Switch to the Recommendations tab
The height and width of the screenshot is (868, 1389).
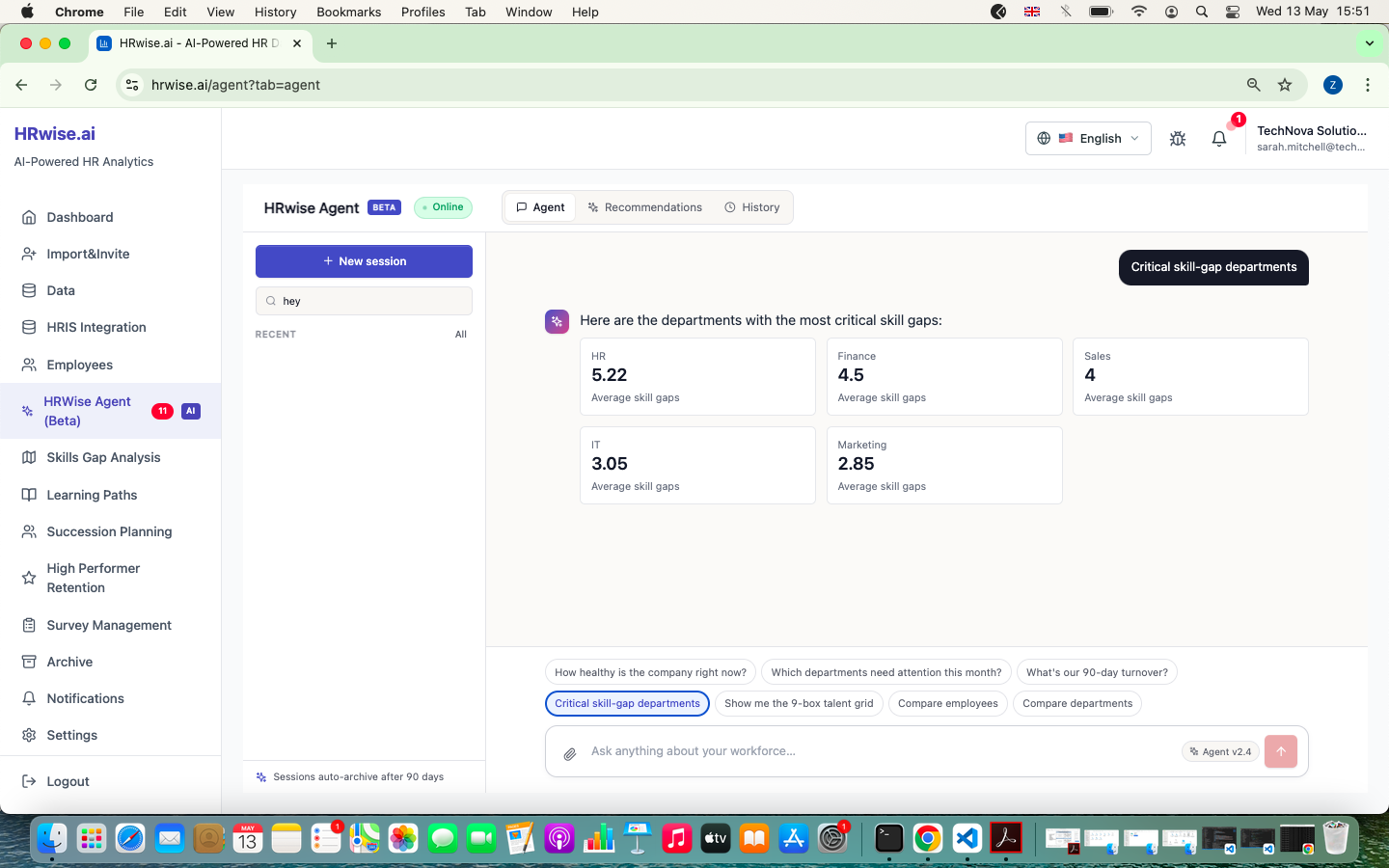[644, 207]
